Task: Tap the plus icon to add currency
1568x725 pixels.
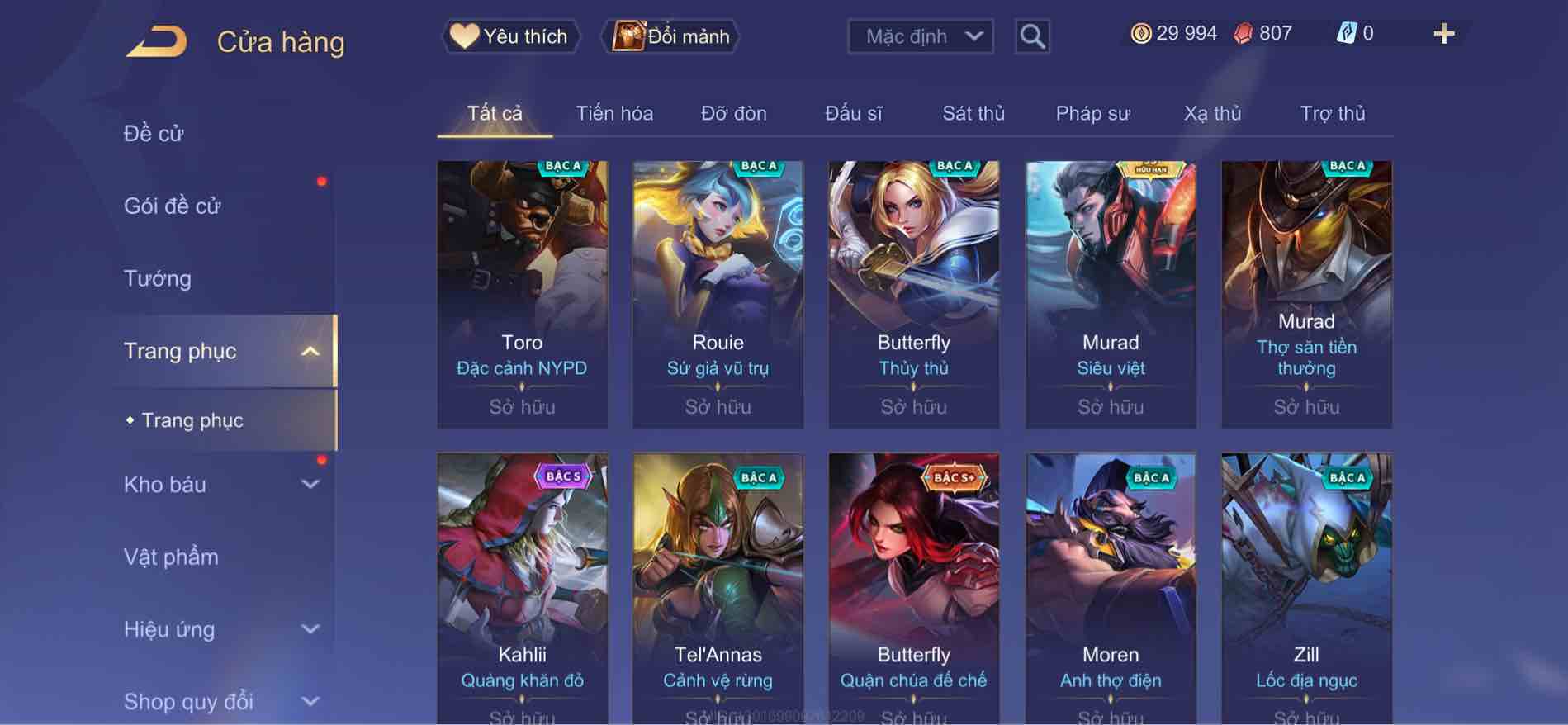Action: click(x=1443, y=34)
